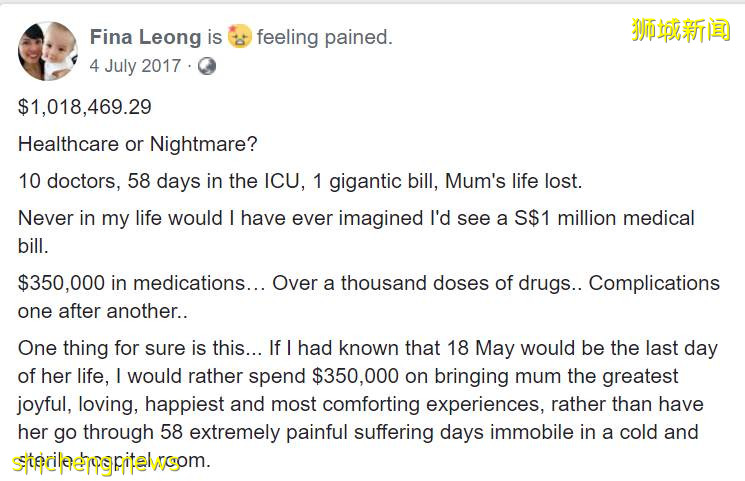The height and width of the screenshot is (481, 745).
Task: Click the 'Never in my life' paragraph
Action: click(200, 219)
